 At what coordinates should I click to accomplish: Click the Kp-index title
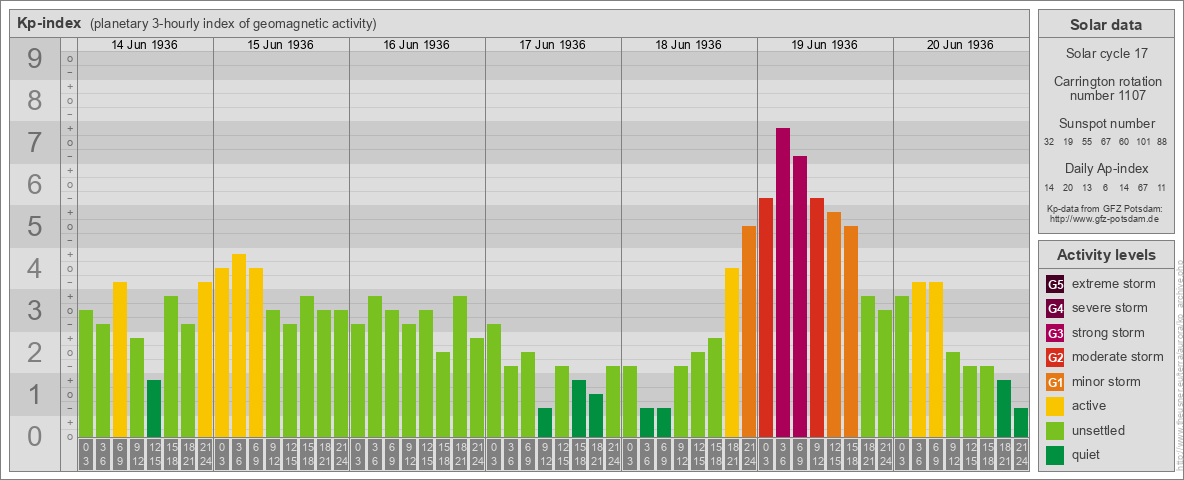pyautogui.click(x=48, y=23)
